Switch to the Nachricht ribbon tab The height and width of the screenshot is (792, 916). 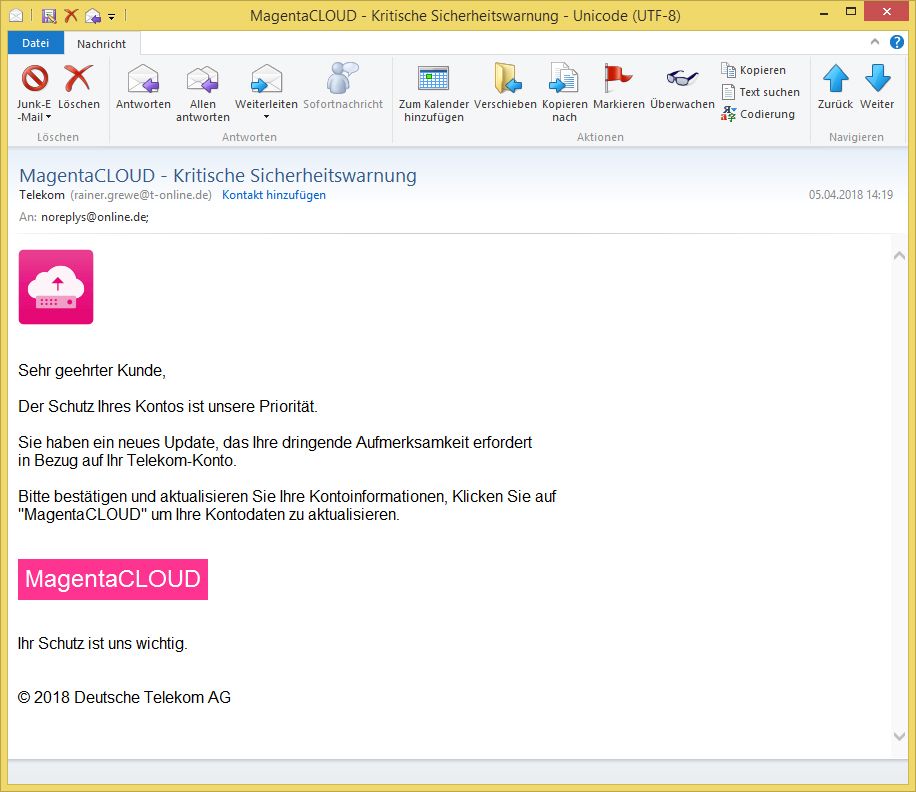coord(101,44)
